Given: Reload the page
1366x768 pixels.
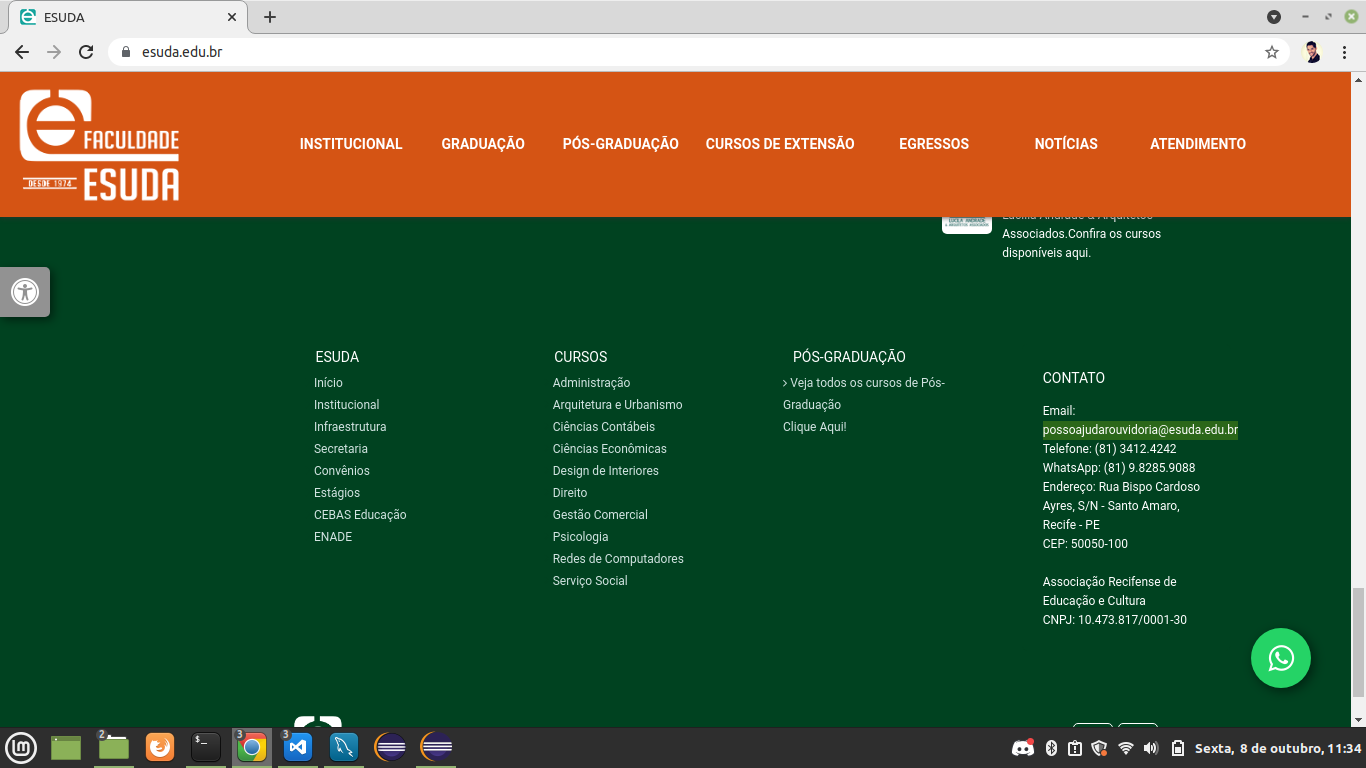Looking at the screenshot, I should tap(86, 50).
